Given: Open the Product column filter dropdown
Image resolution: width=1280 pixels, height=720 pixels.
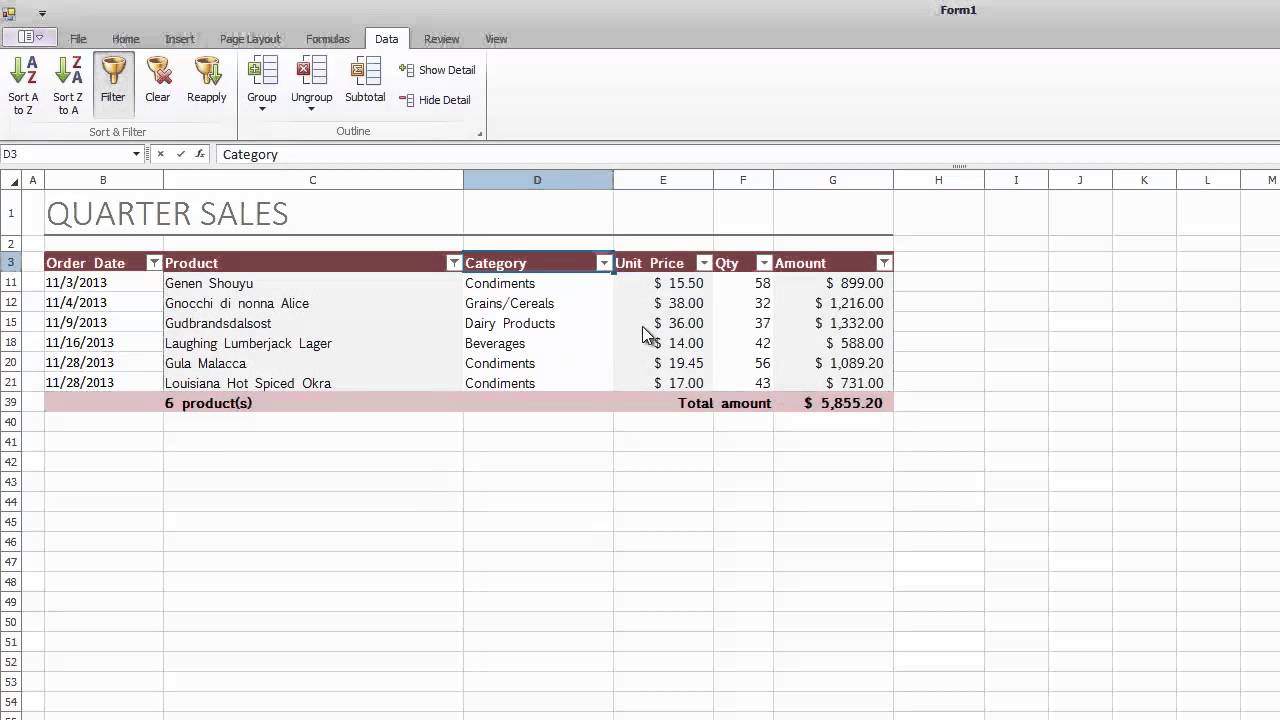Looking at the screenshot, I should [454, 263].
